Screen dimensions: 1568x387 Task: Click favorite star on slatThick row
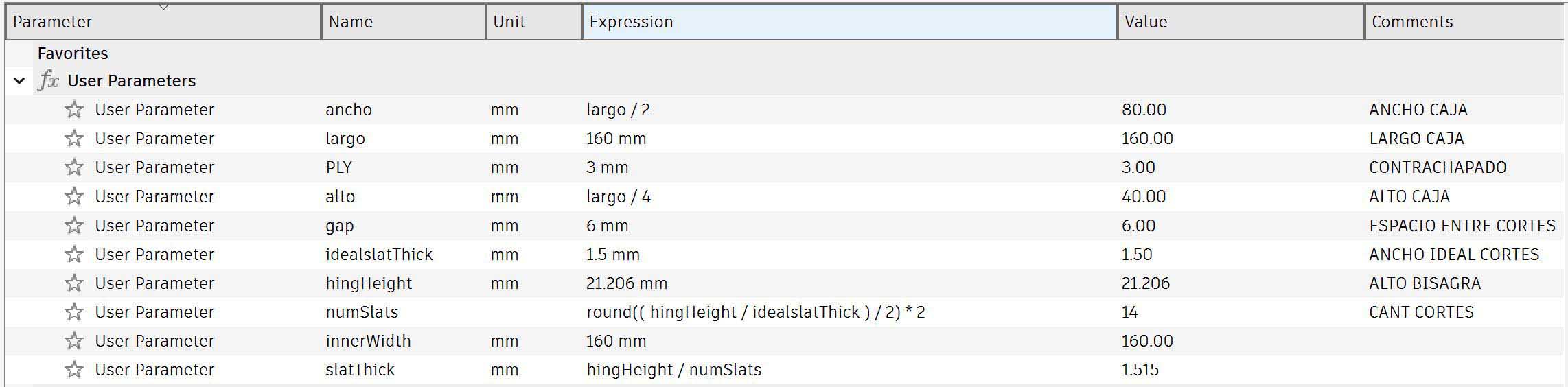coord(74,370)
